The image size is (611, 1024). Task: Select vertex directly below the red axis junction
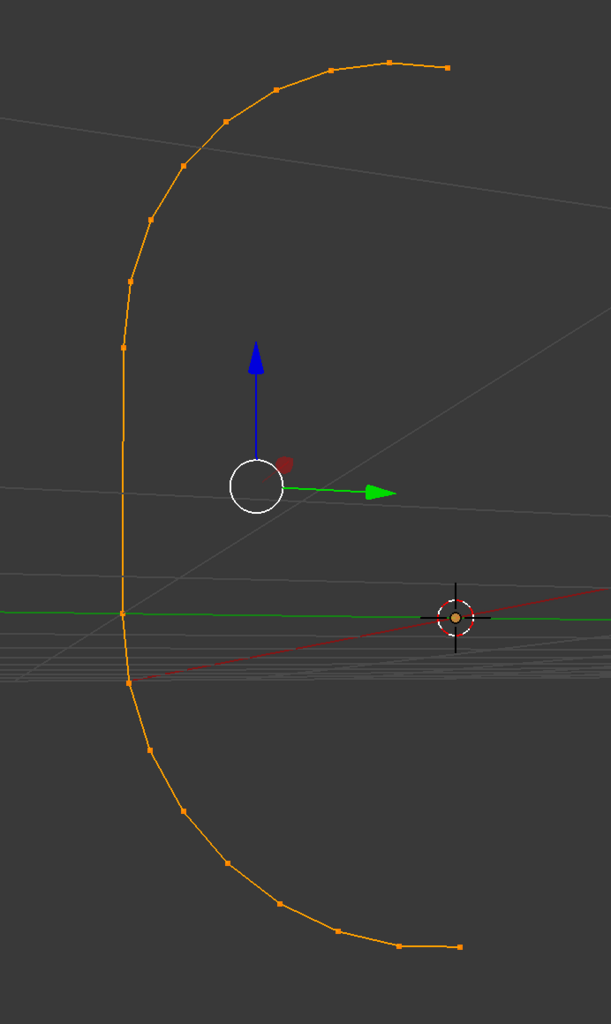coord(149,750)
